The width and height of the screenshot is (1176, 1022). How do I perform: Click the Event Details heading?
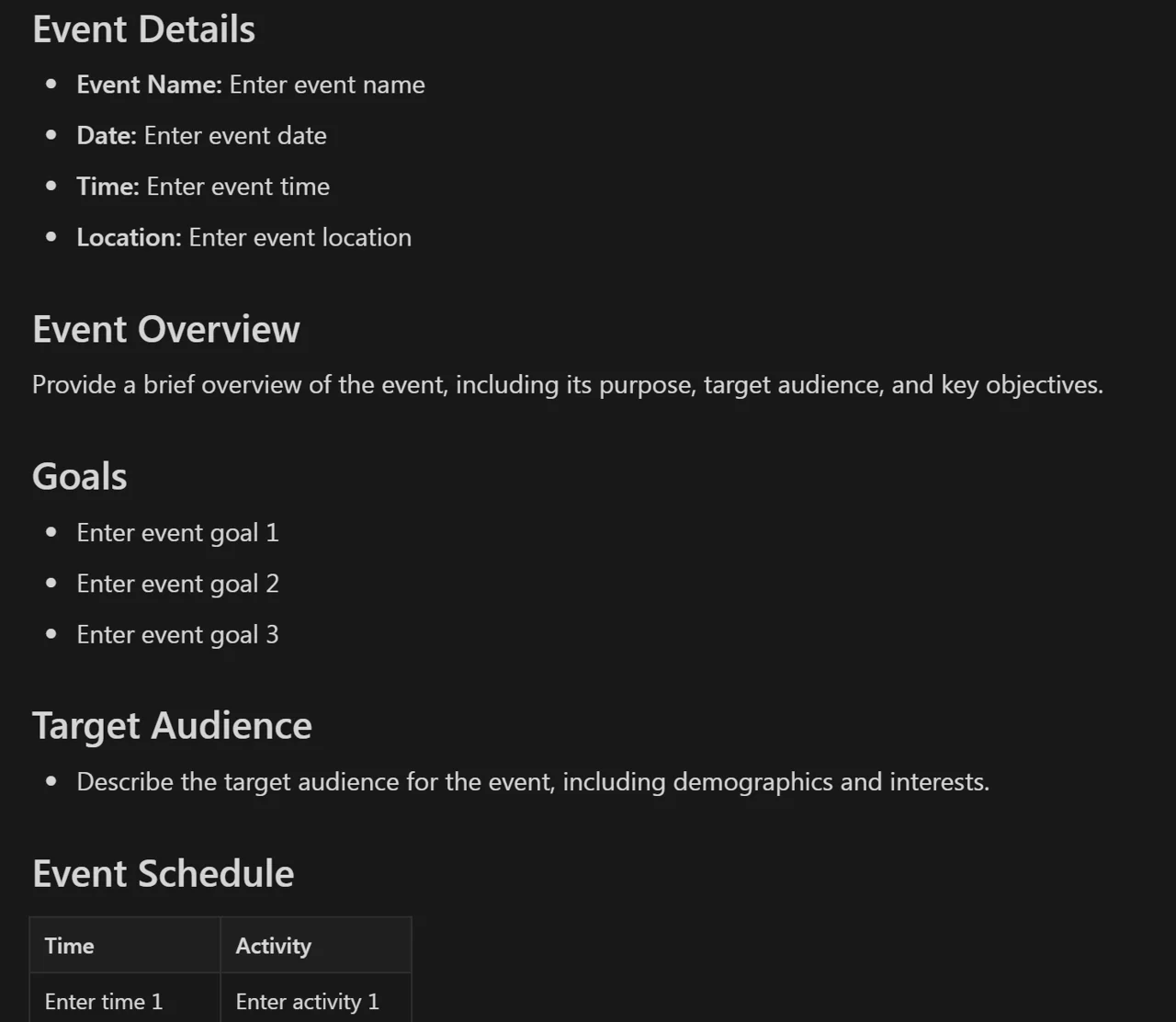click(x=143, y=29)
